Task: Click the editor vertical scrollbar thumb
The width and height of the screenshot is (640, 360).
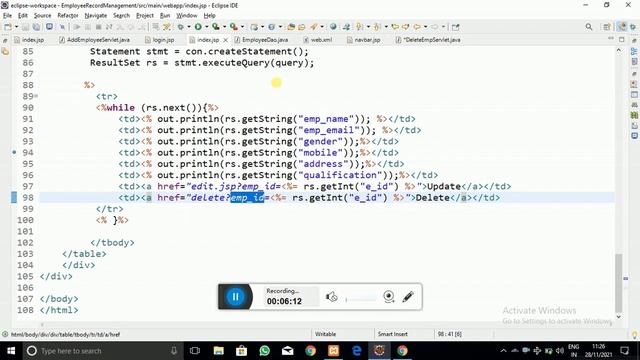Action: (x=619, y=282)
